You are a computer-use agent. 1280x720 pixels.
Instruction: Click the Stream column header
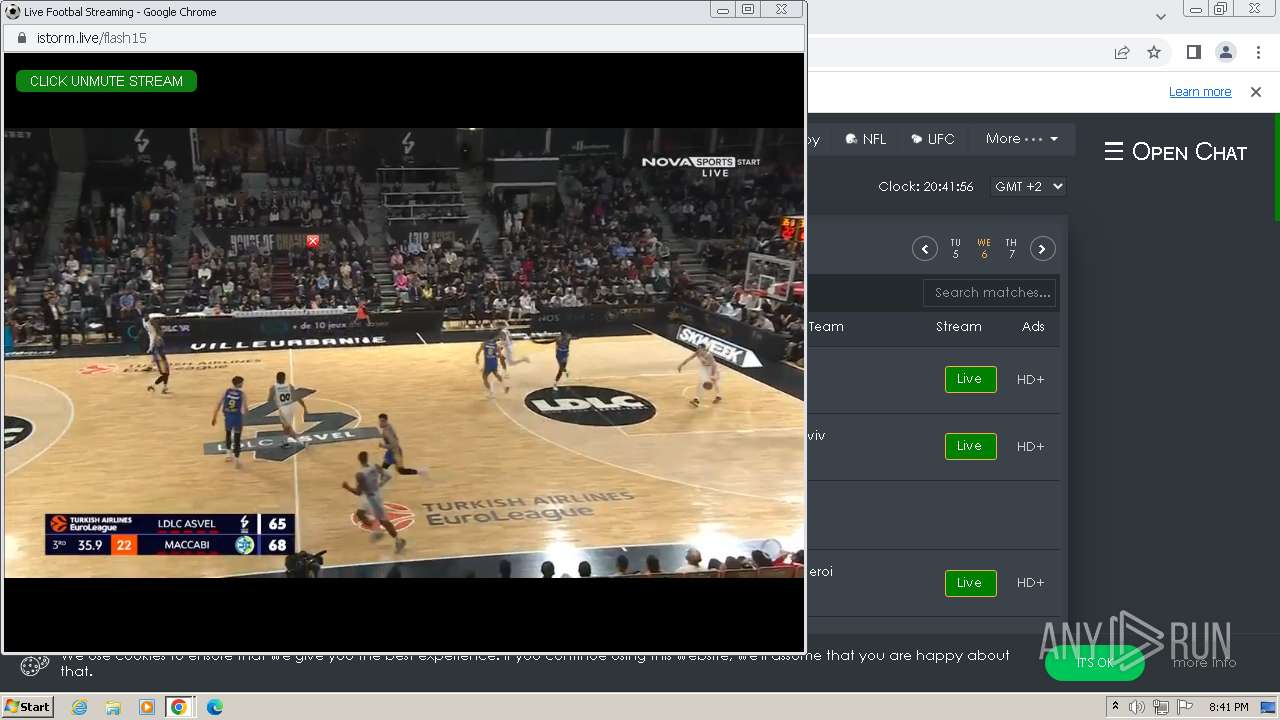(958, 327)
